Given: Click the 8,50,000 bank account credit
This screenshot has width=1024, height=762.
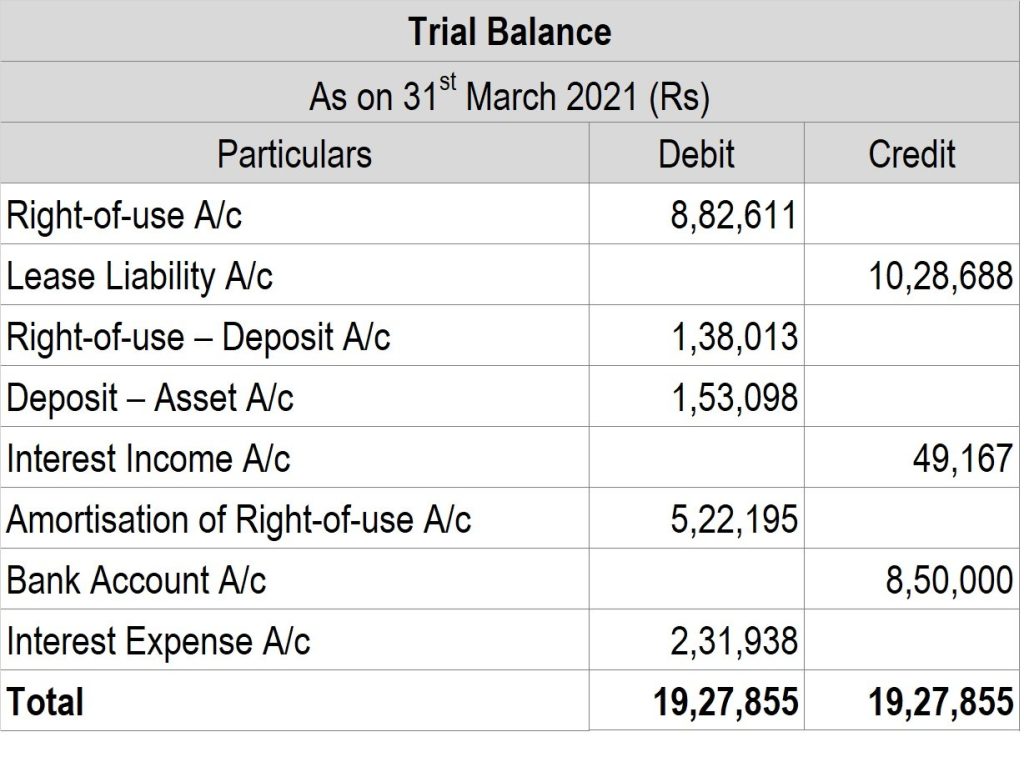Looking at the screenshot, I should [948, 581].
